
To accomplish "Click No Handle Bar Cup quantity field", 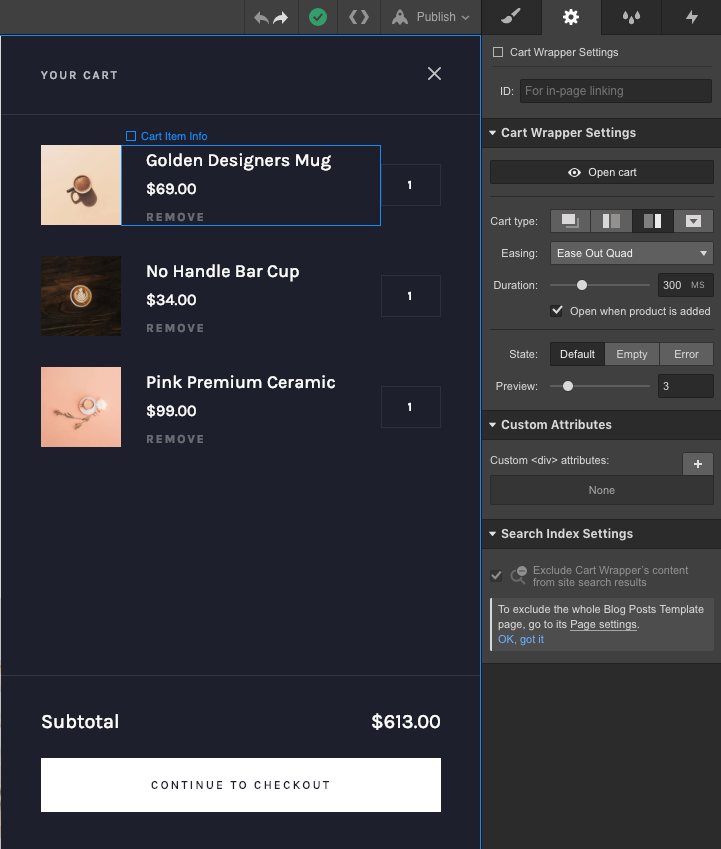I will [x=411, y=296].
